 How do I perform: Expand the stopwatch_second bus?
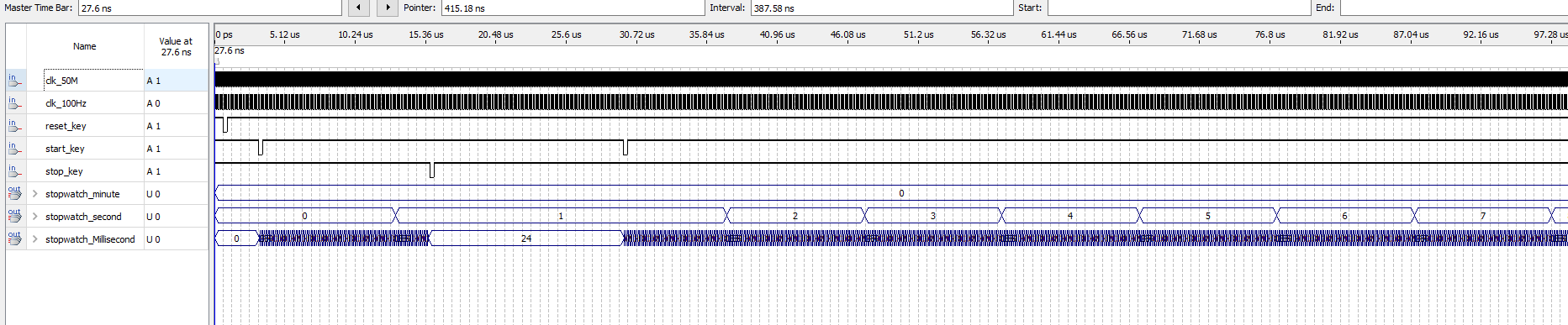(x=34, y=217)
